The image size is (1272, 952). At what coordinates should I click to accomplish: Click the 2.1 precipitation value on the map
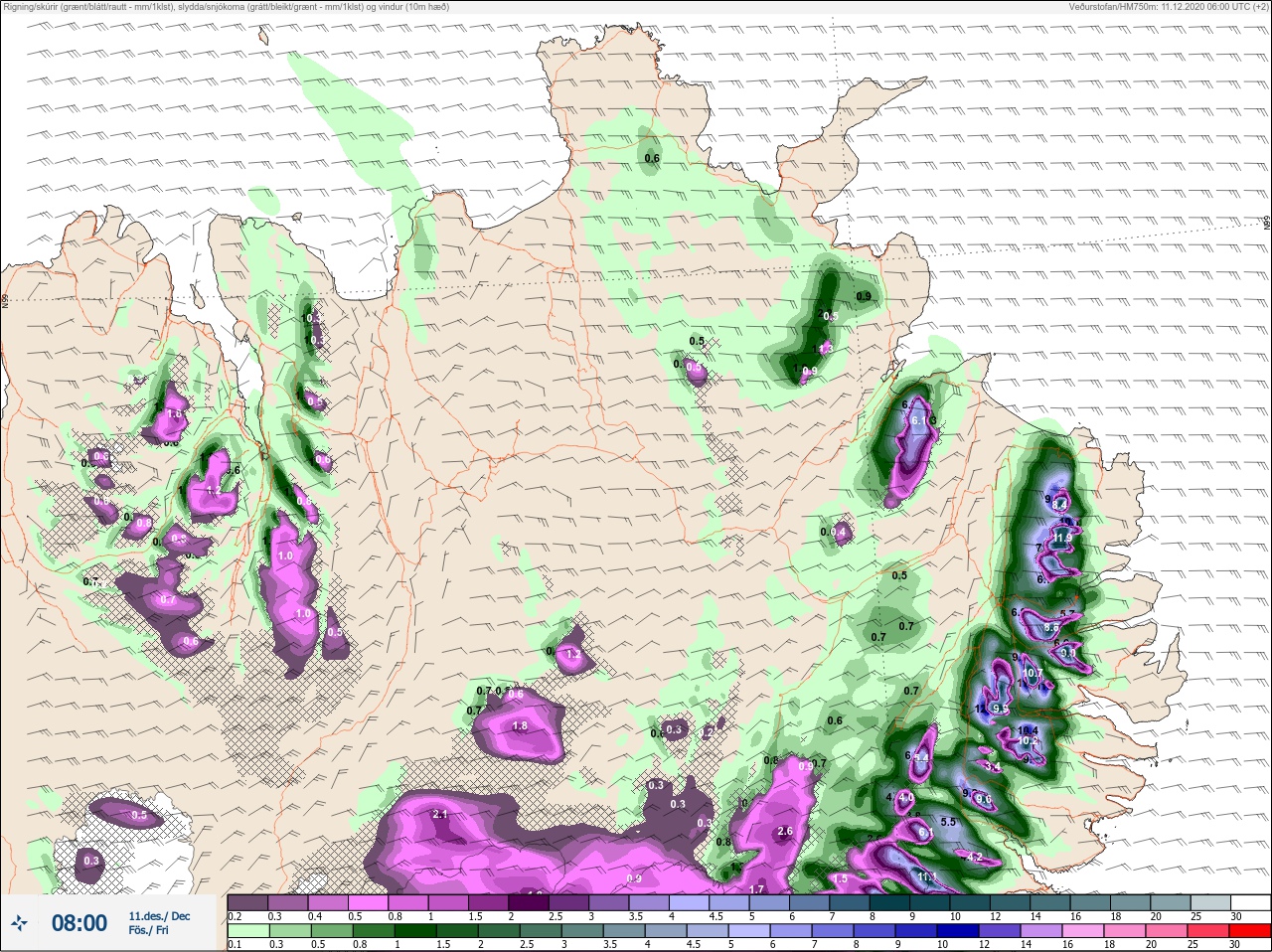point(441,815)
